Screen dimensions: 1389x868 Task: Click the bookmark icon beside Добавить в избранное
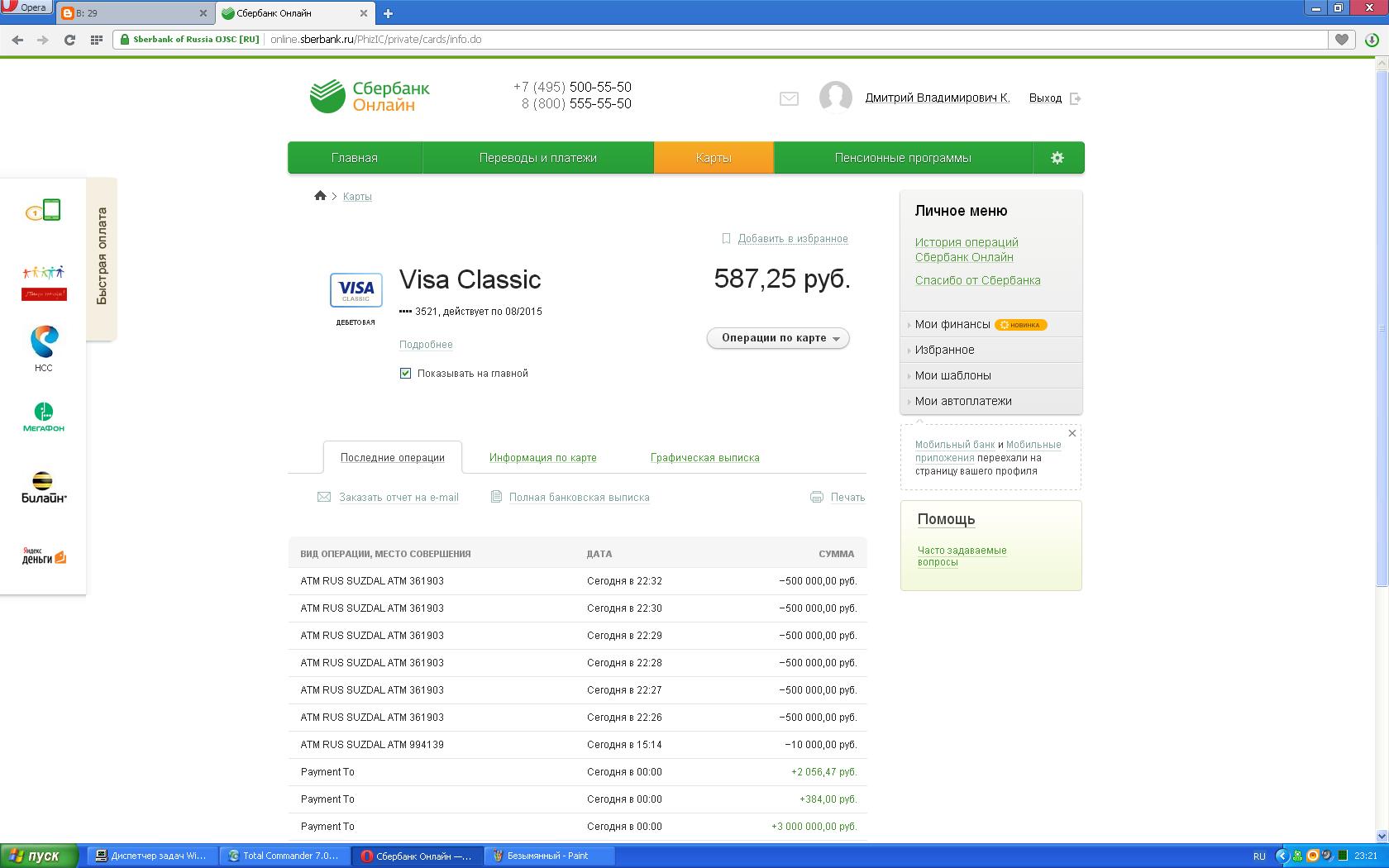click(726, 239)
